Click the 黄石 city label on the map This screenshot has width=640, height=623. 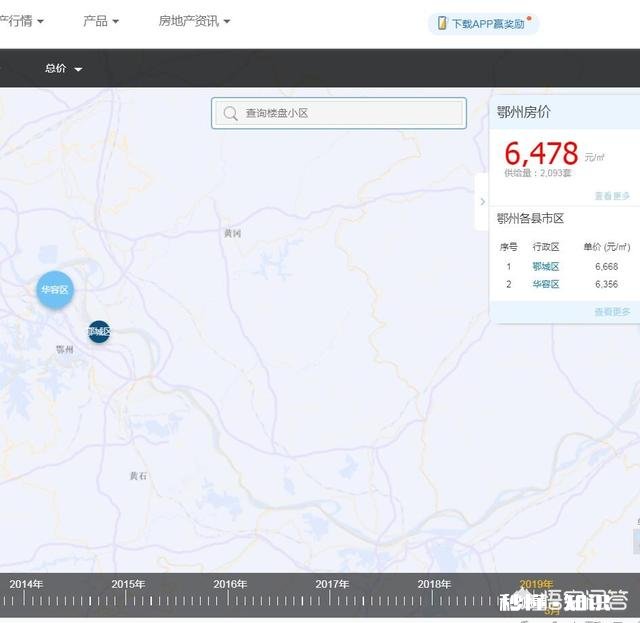click(138, 476)
